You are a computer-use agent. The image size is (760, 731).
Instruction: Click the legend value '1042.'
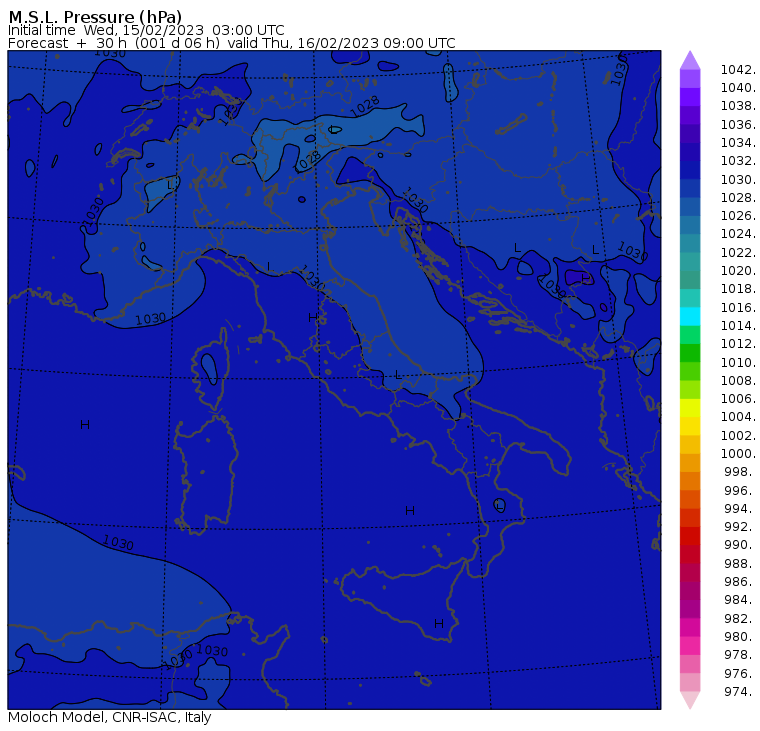[738, 70]
